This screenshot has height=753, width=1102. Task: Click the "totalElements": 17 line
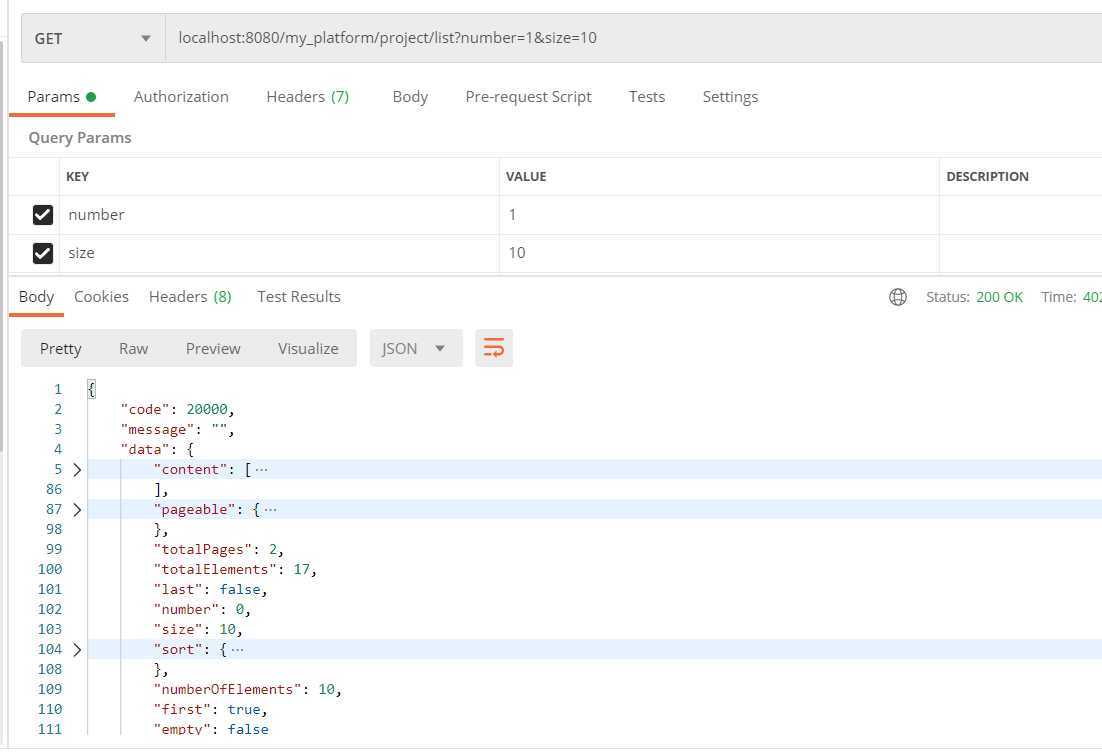pos(235,569)
